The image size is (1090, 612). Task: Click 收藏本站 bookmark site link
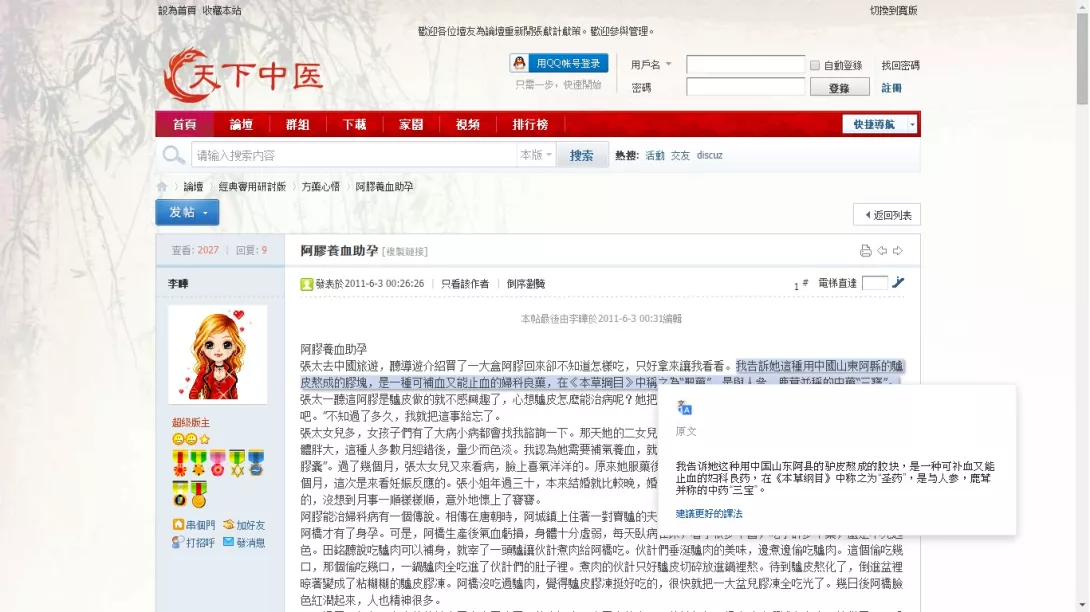222,10
